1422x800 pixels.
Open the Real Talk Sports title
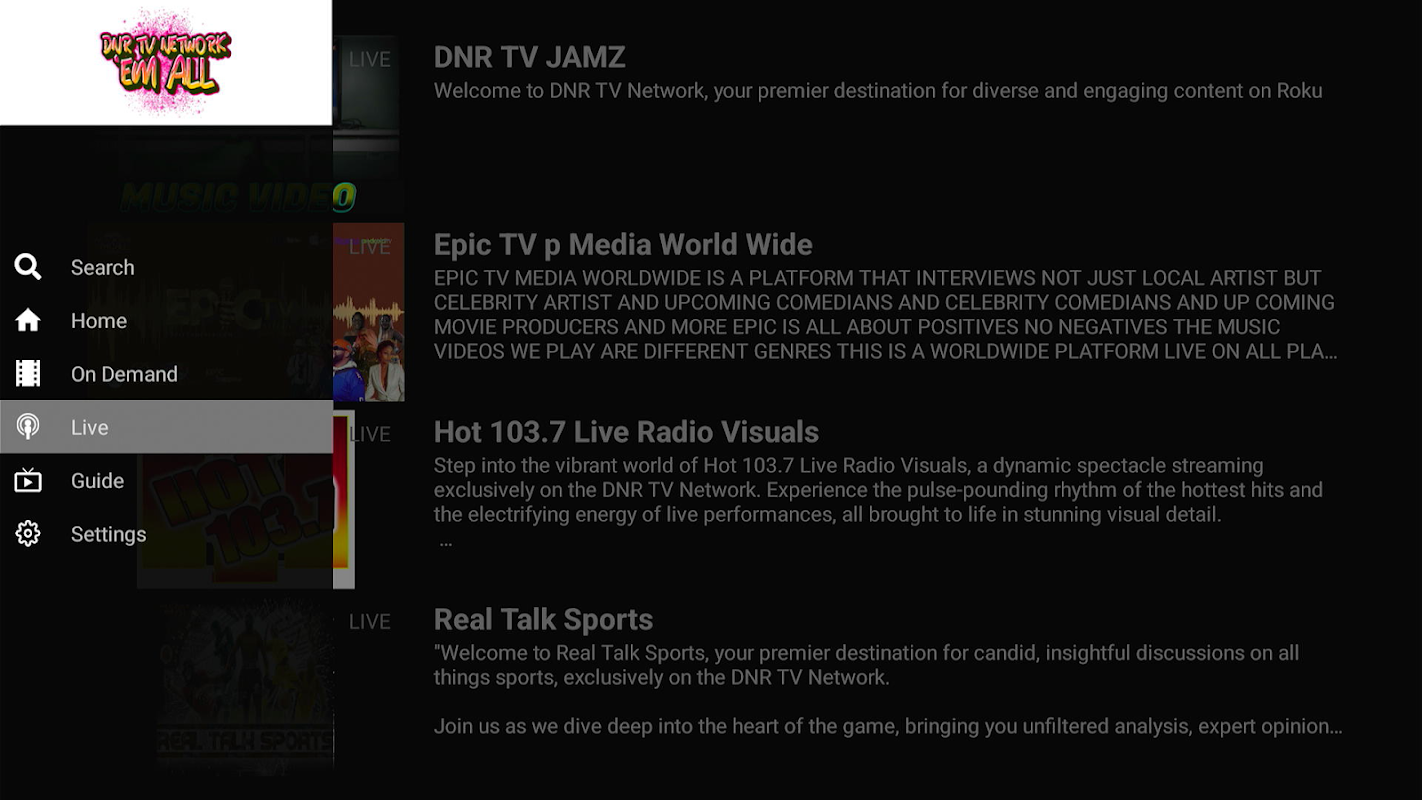tap(543, 619)
